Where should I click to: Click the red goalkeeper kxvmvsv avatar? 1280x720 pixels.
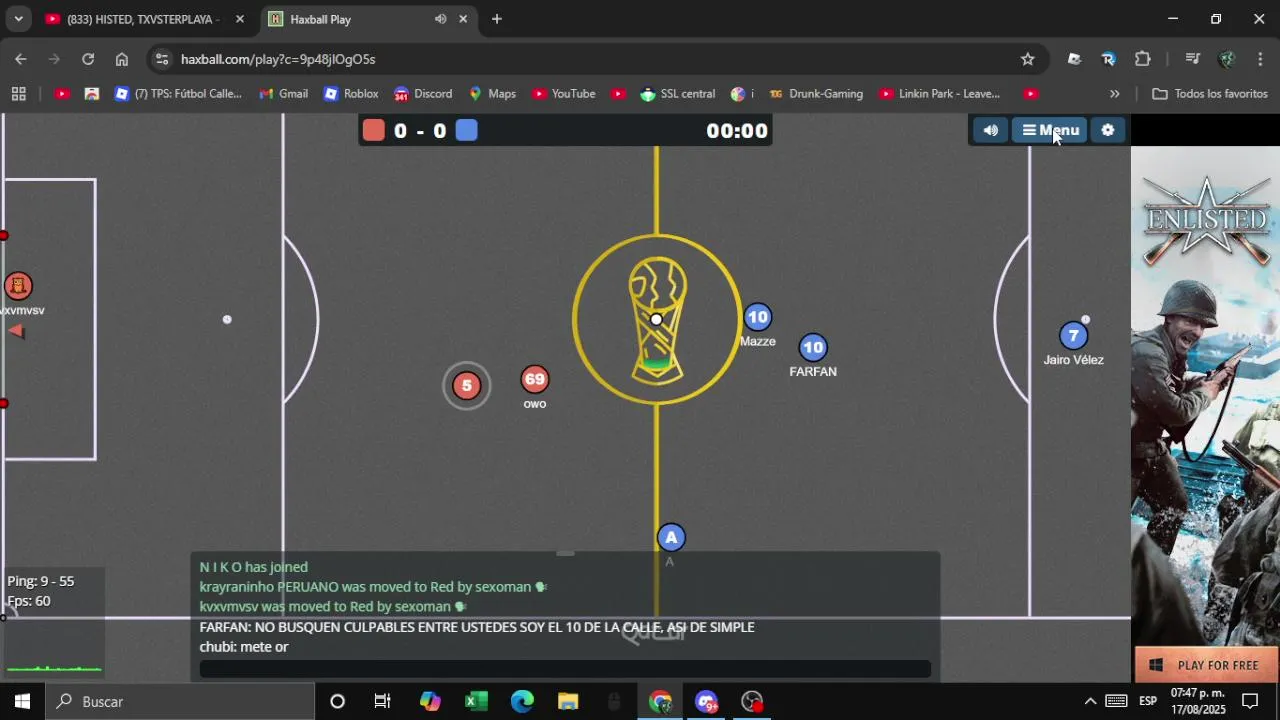[x=18, y=286]
